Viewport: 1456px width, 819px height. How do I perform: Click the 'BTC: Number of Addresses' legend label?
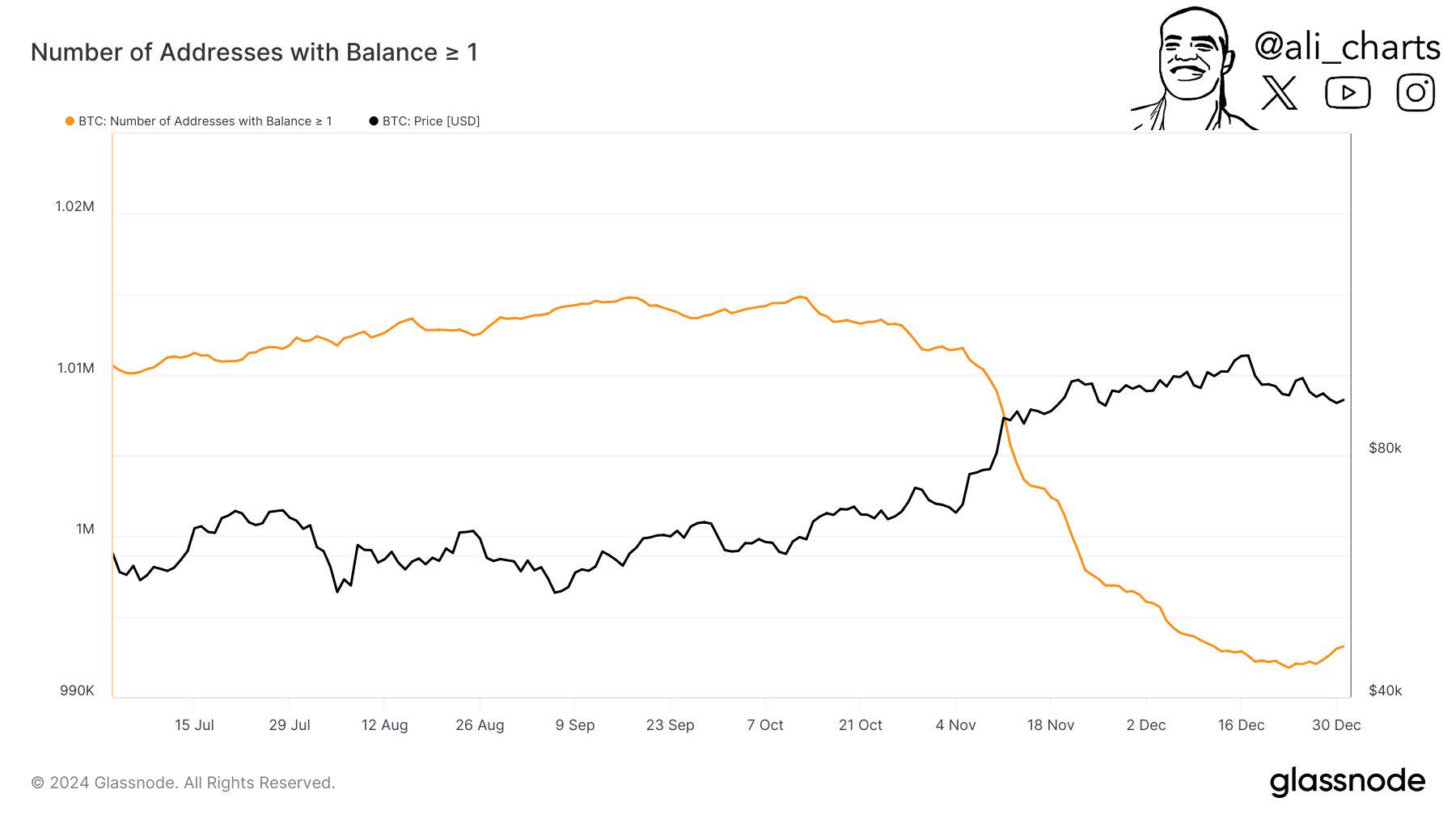pos(205,121)
